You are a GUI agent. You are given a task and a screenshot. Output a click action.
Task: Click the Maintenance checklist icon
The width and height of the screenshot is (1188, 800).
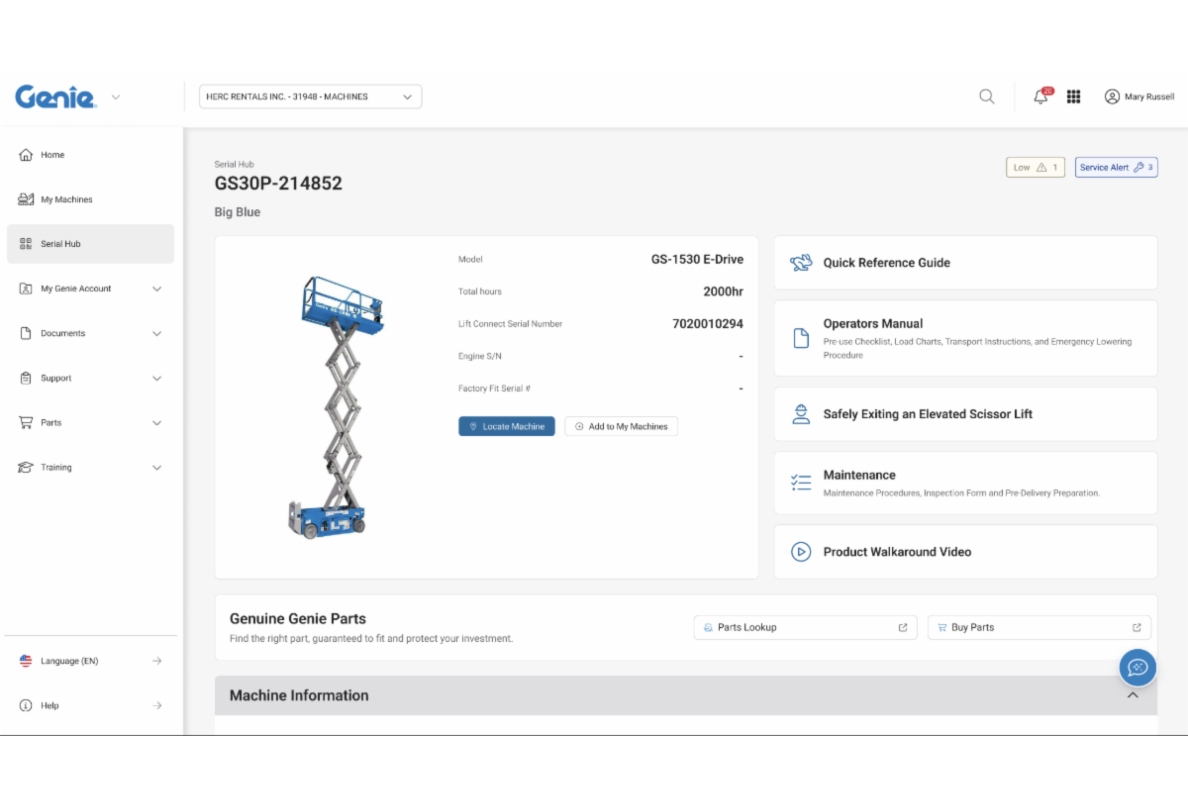(x=800, y=481)
